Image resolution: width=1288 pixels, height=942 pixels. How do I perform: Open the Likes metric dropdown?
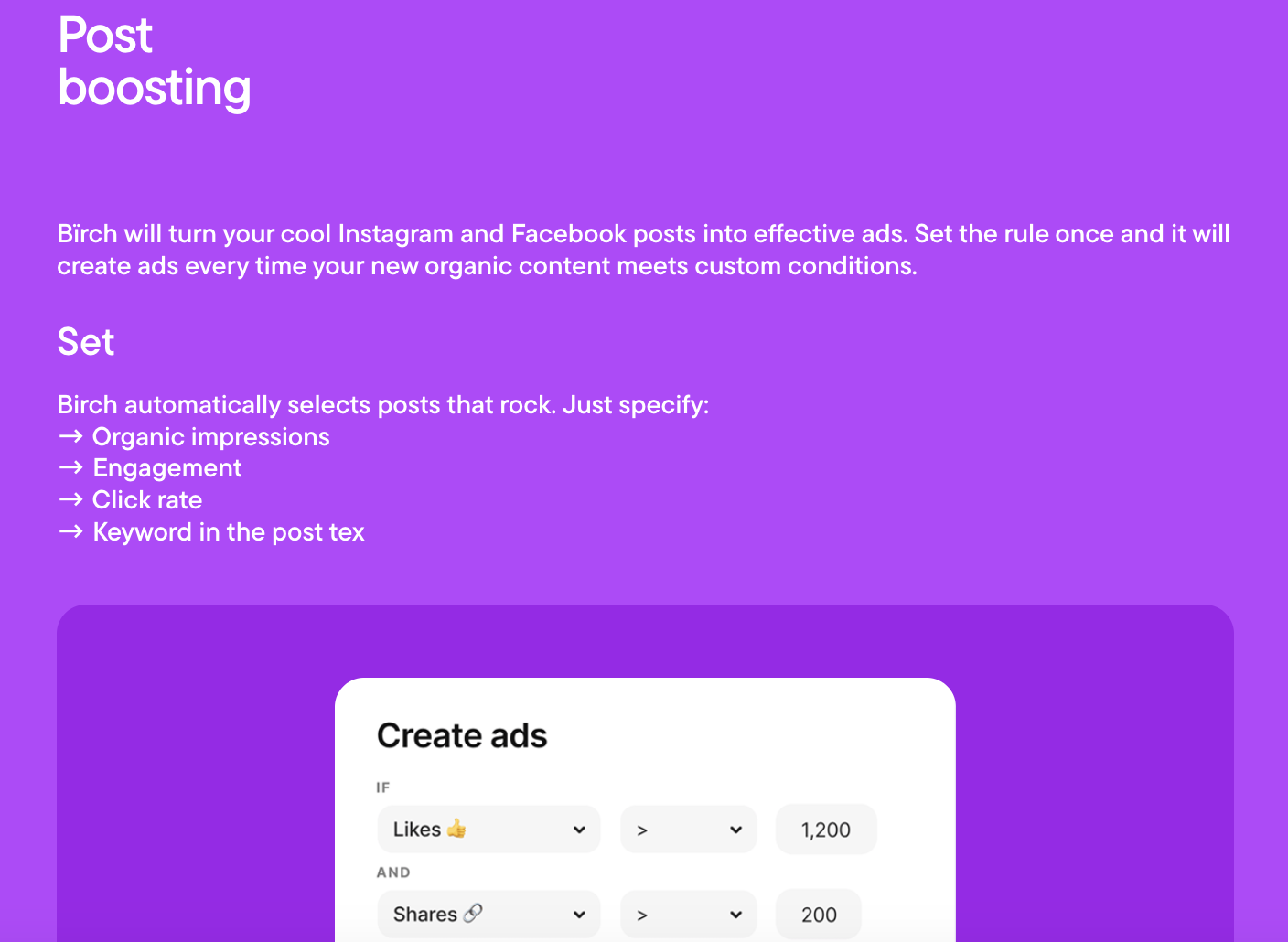[x=488, y=830]
